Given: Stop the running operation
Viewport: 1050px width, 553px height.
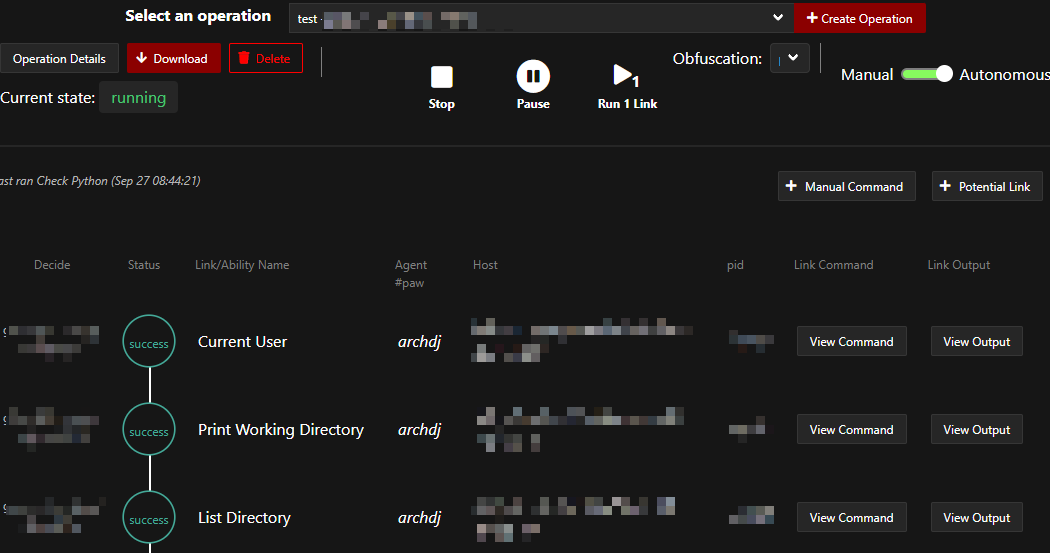Looking at the screenshot, I should pos(441,87).
